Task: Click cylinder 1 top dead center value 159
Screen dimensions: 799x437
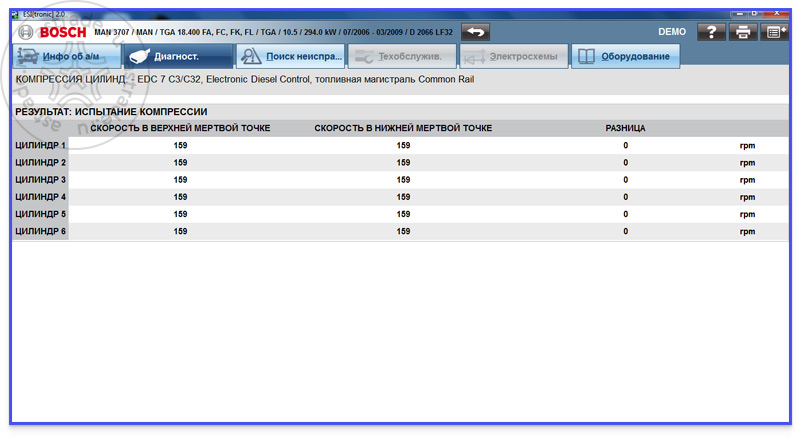Action: click(x=180, y=145)
